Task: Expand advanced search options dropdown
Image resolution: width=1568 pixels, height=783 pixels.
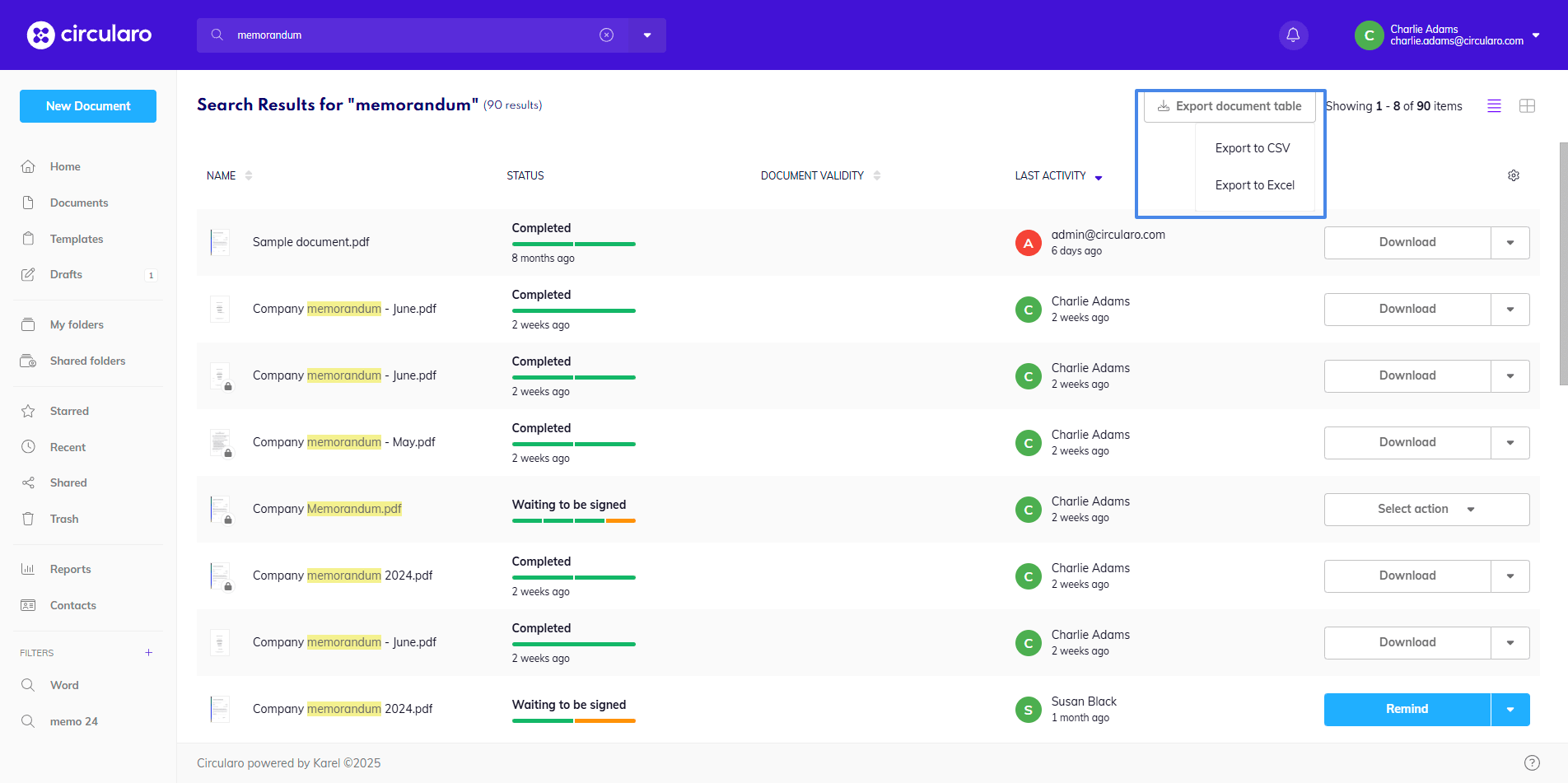Action: click(647, 35)
